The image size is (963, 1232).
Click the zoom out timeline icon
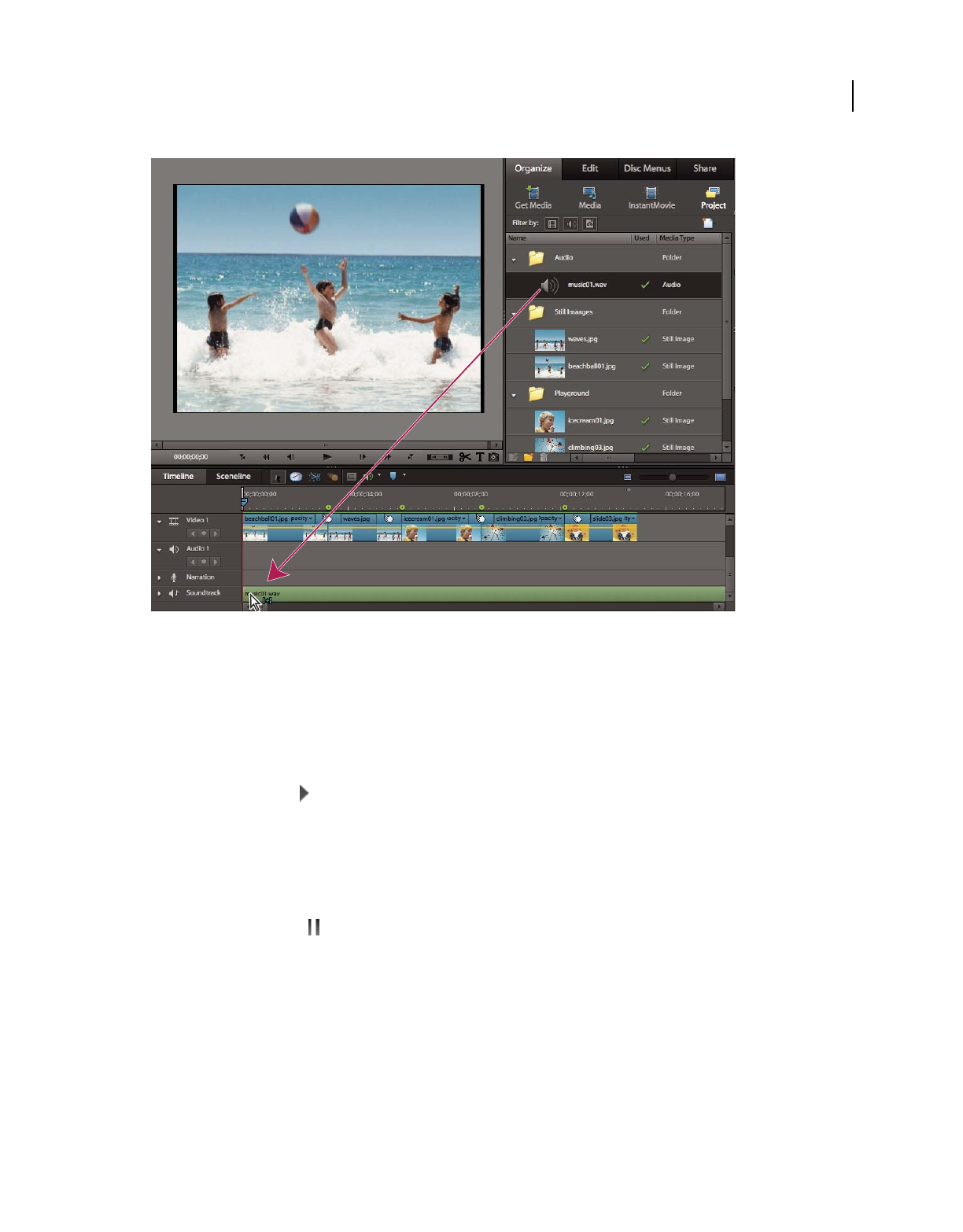[627, 477]
